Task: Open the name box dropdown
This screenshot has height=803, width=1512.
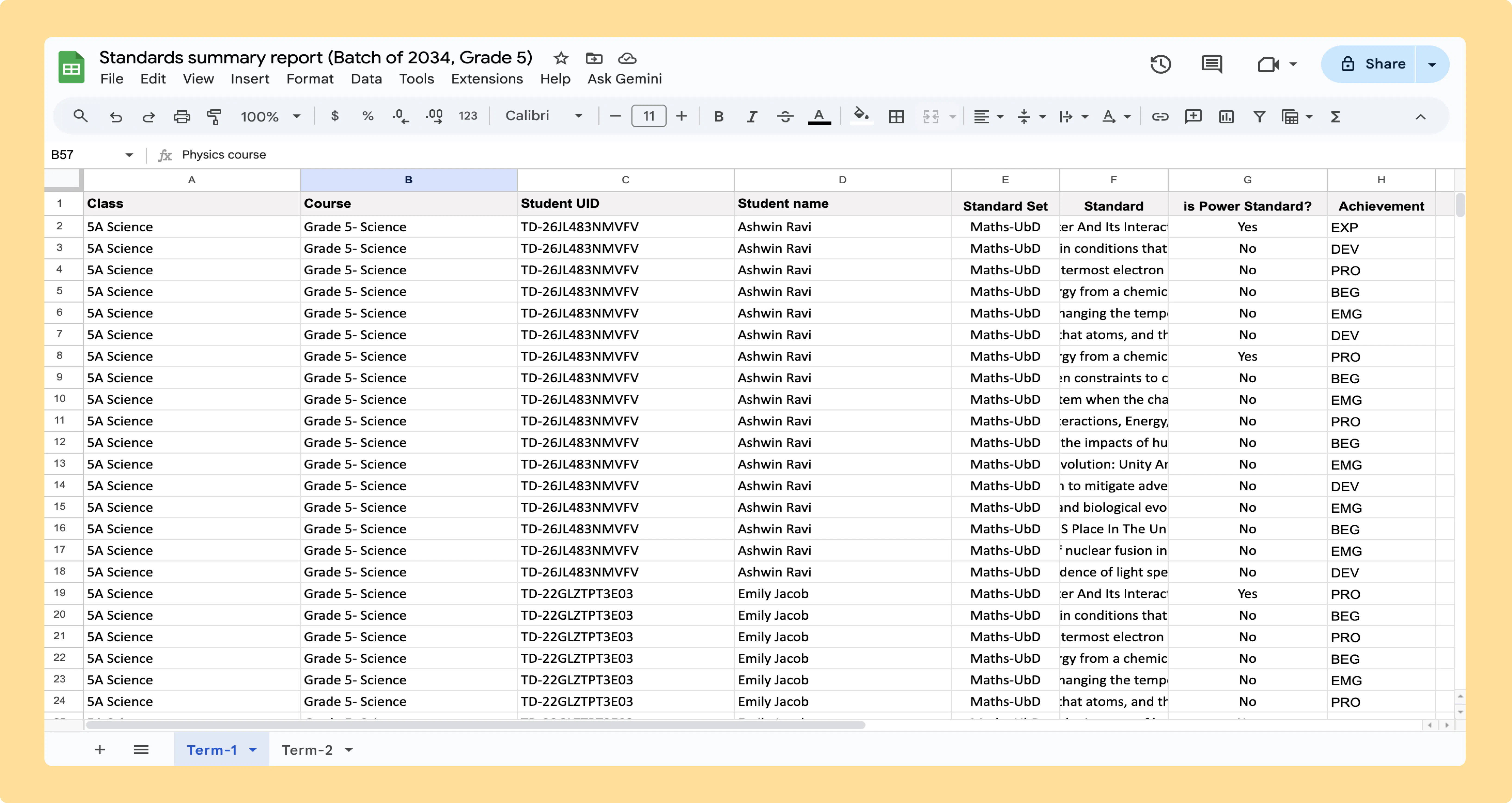Action: [129, 155]
